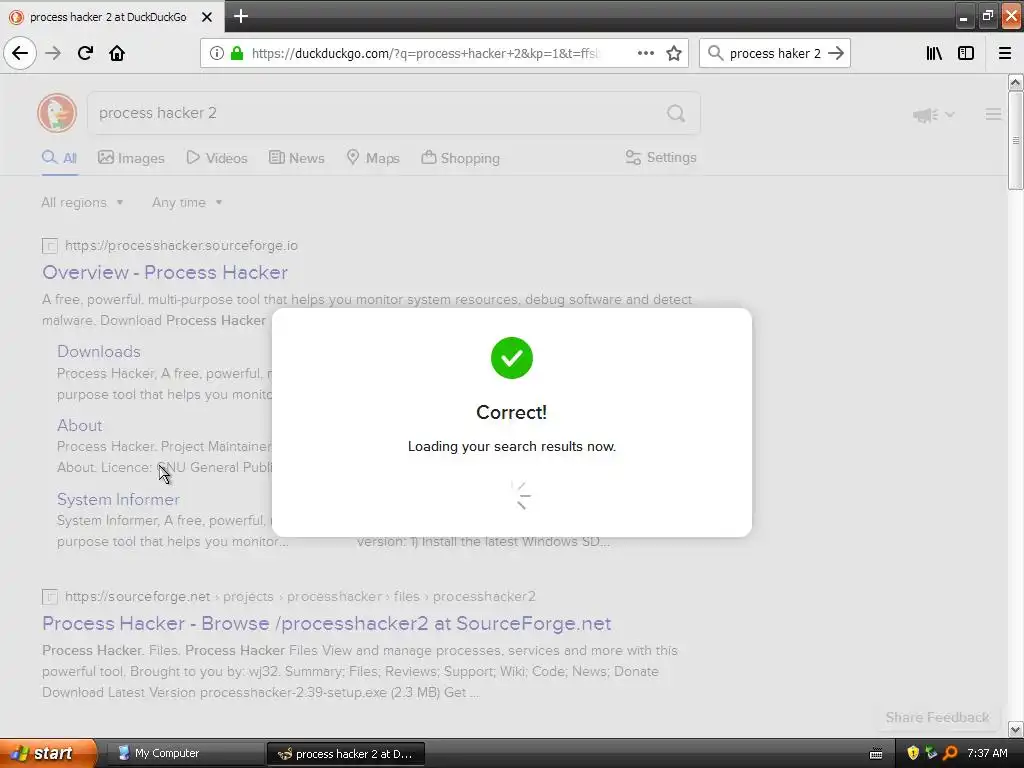The height and width of the screenshot is (768, 1024).
Task: Switch to Maps results
Action: (373, 157)
